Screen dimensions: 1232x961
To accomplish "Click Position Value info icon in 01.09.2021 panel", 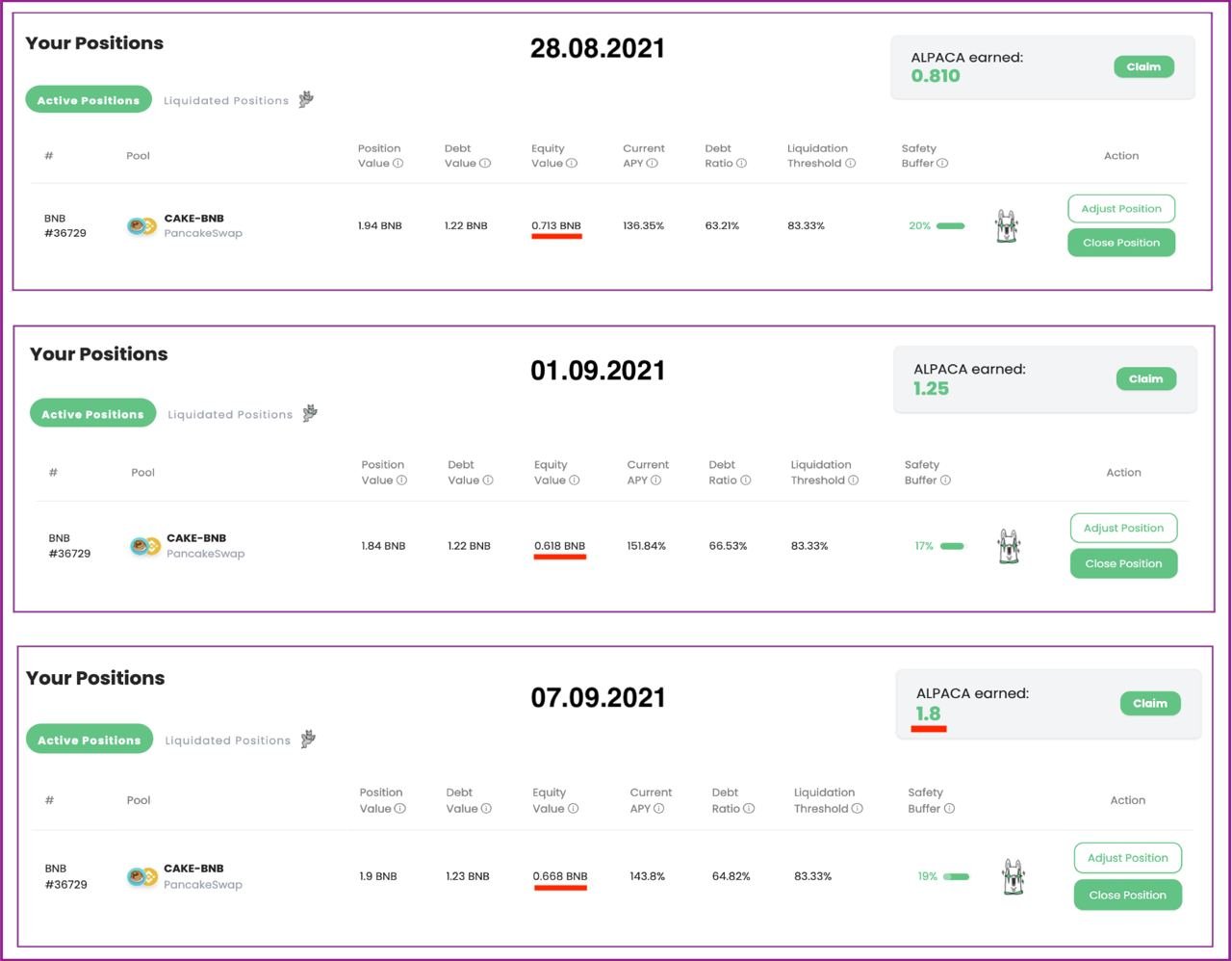I will coord(401,480).
